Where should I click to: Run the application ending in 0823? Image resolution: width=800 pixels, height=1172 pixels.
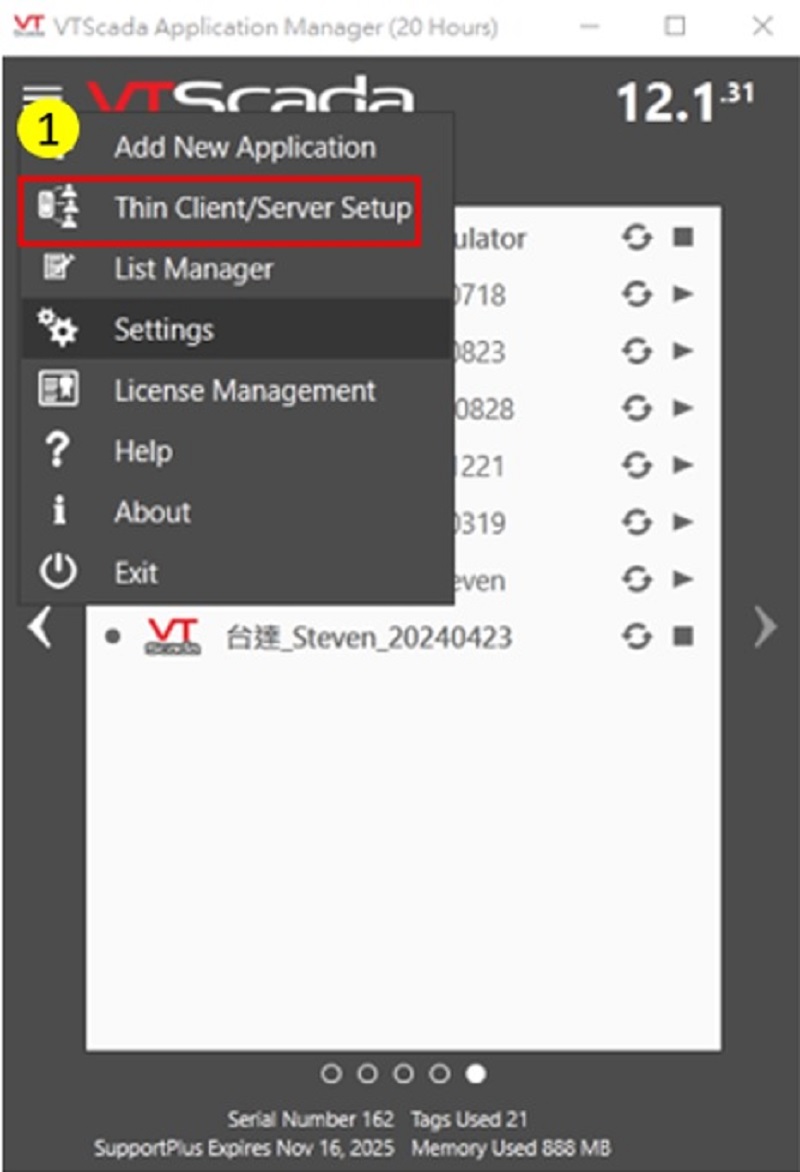683,351
